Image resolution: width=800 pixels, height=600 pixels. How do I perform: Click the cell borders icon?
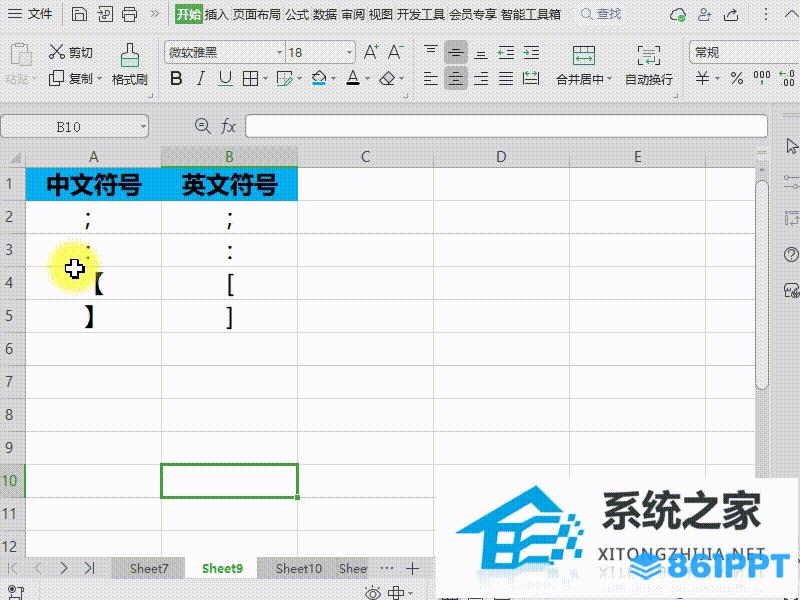tap(251, 79)
